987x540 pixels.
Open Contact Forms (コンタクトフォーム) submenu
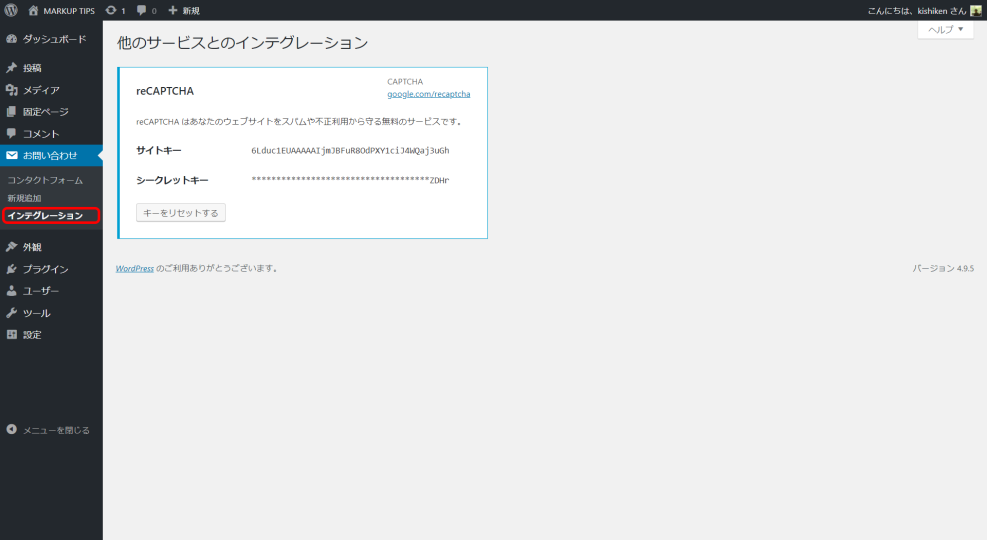coord(45,180)
